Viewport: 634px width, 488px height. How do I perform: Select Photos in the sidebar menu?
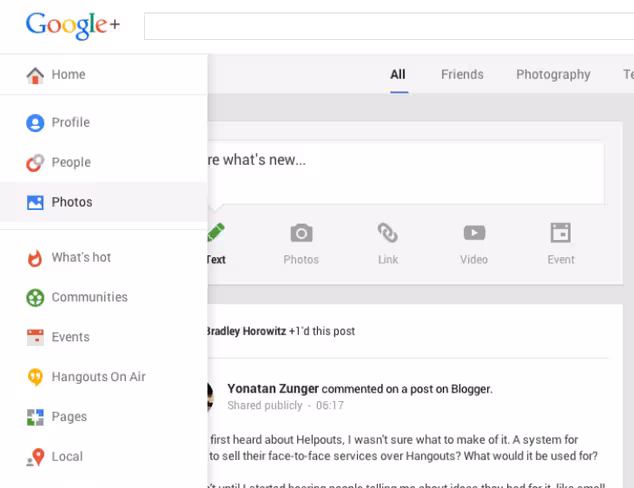[104, 202]
